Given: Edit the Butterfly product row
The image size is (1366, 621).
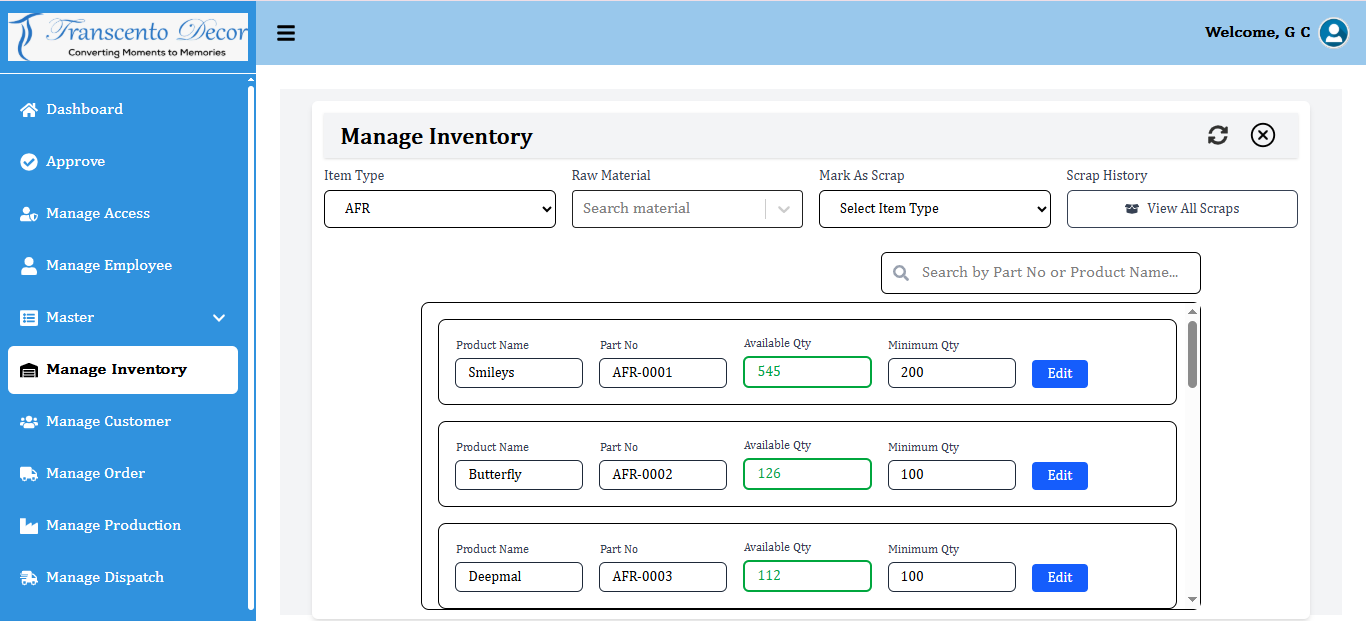Looking at the screenshot, I should [1059, 476].
